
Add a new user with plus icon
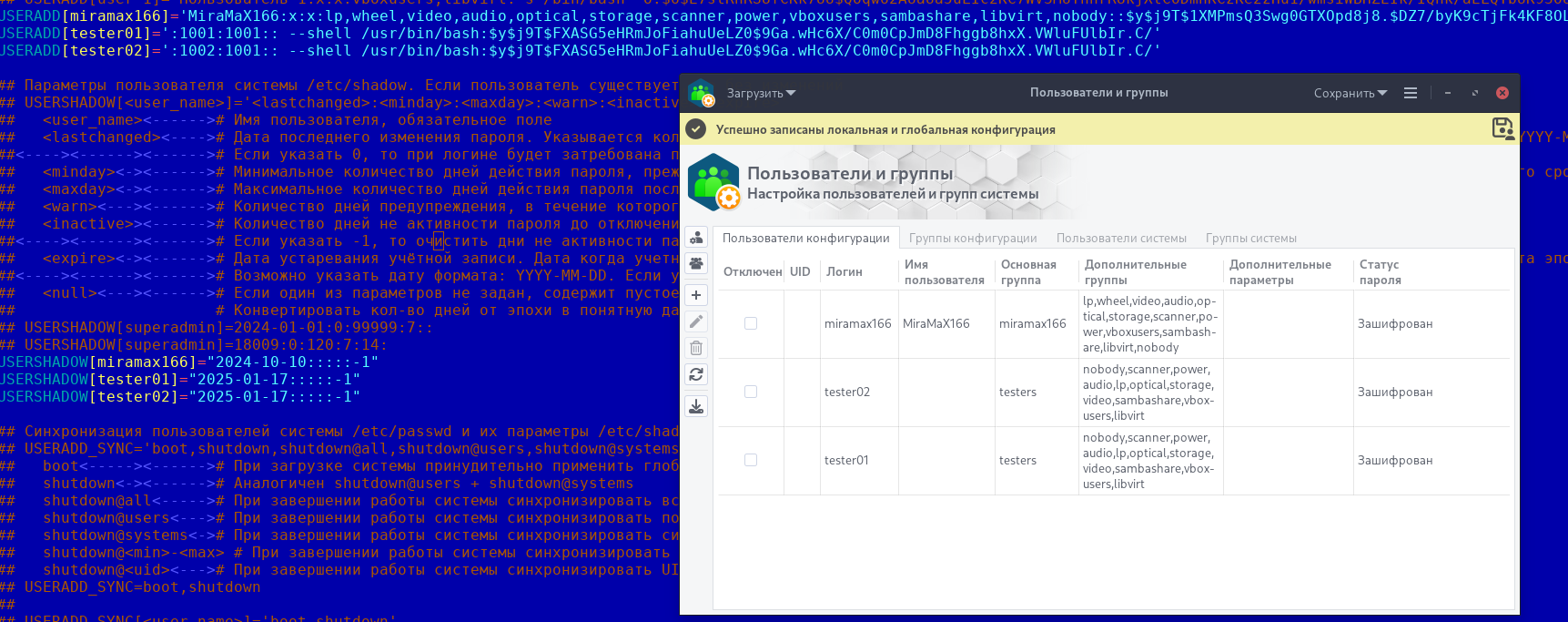(696, 295)
